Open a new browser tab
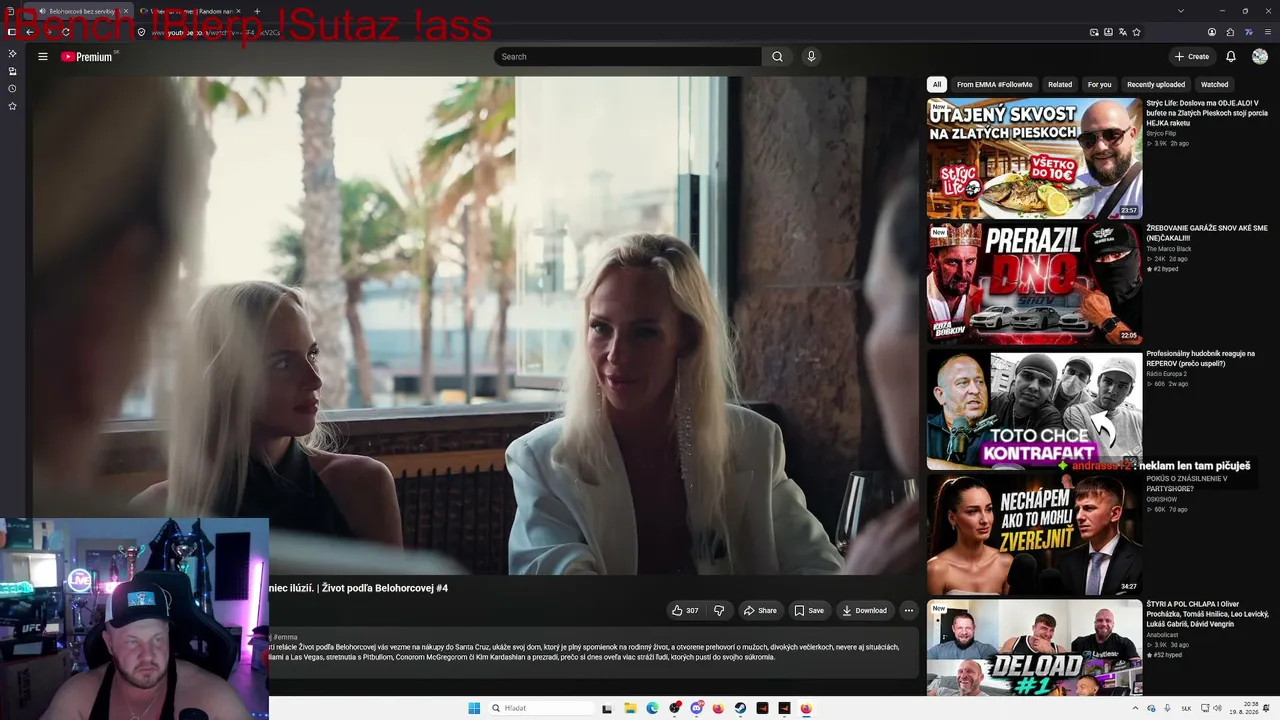 coord(257,11)
